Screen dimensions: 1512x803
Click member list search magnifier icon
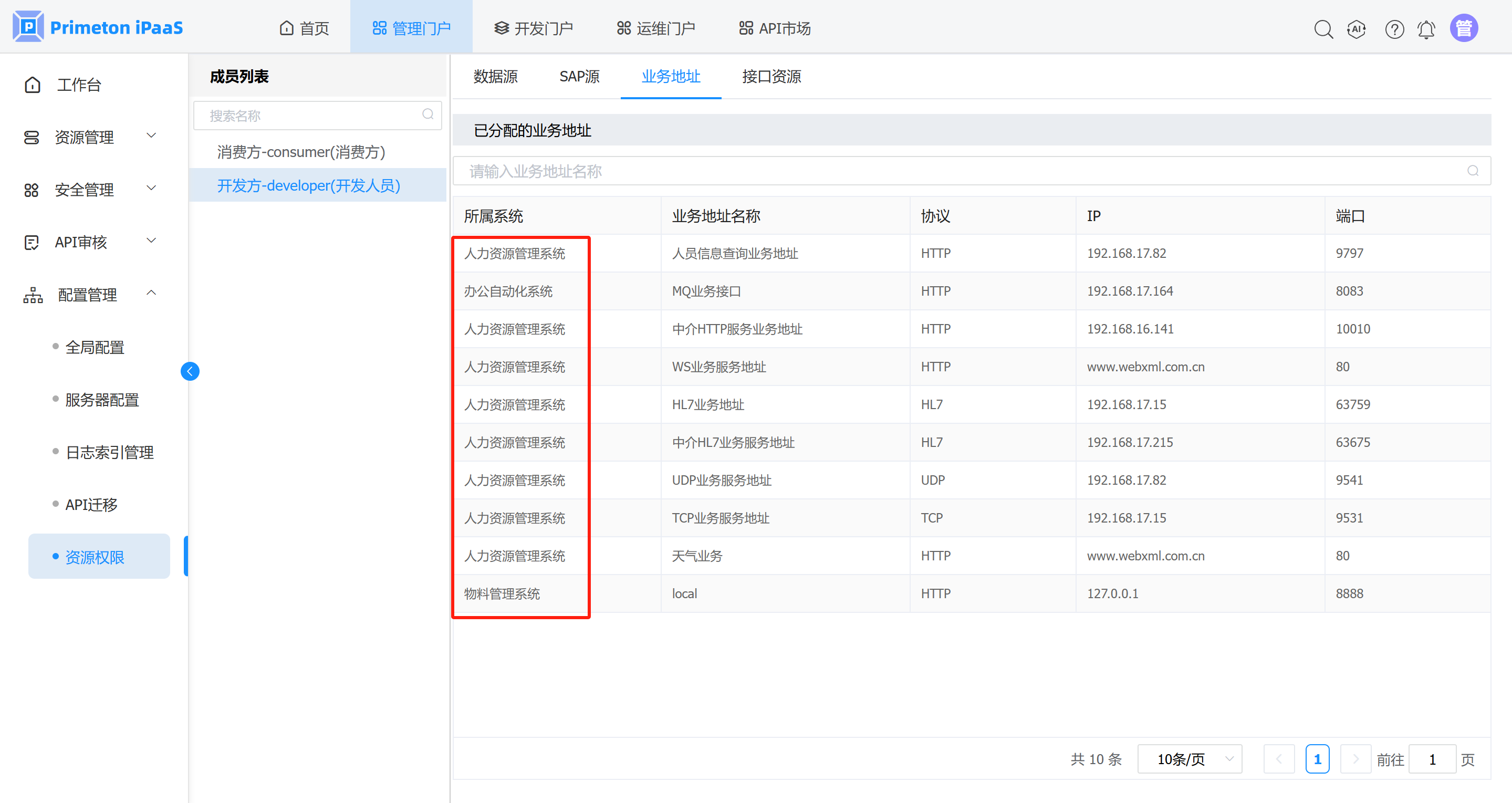coord(428,114)
